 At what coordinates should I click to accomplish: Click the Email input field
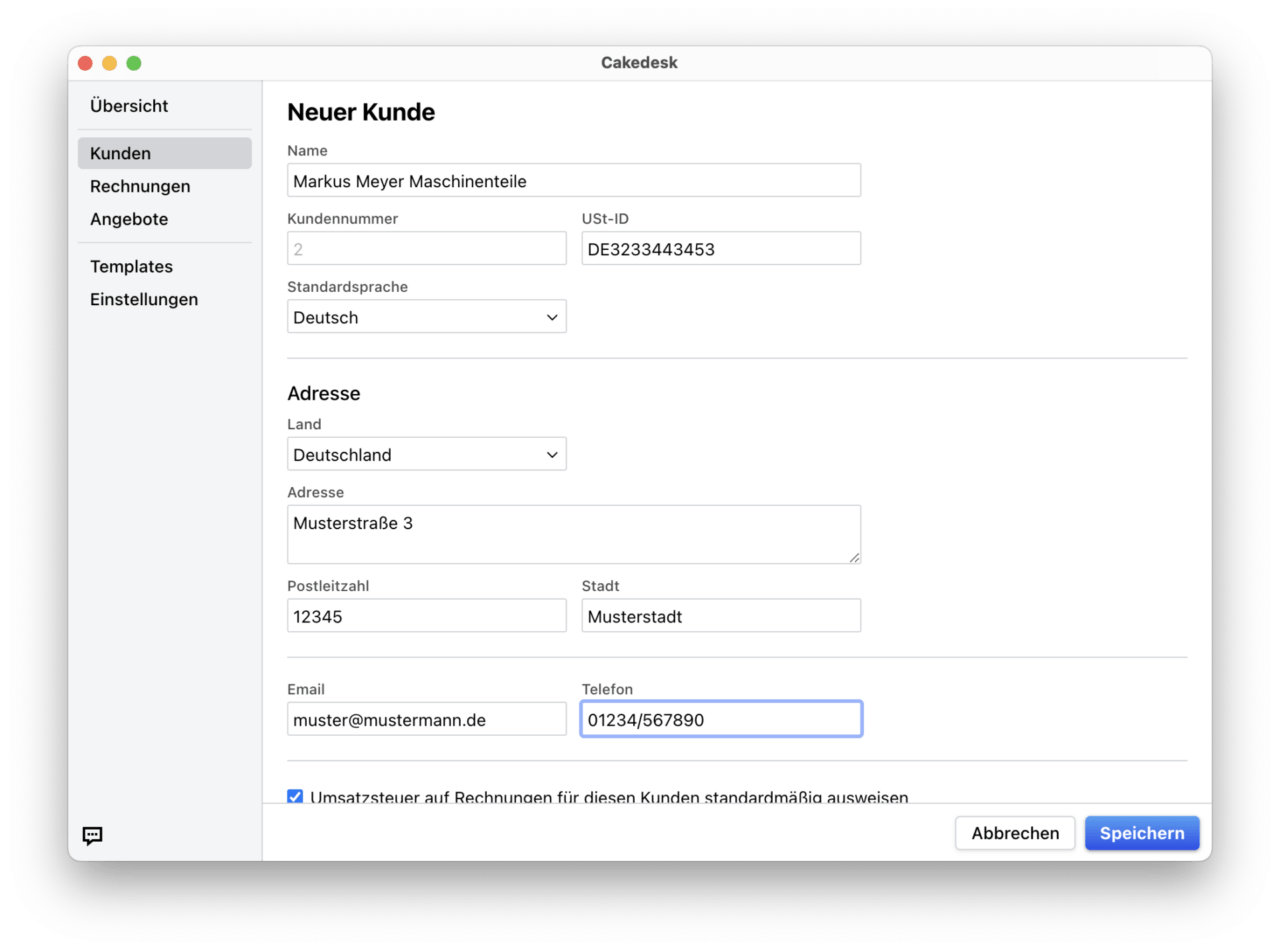coord(426,719)
